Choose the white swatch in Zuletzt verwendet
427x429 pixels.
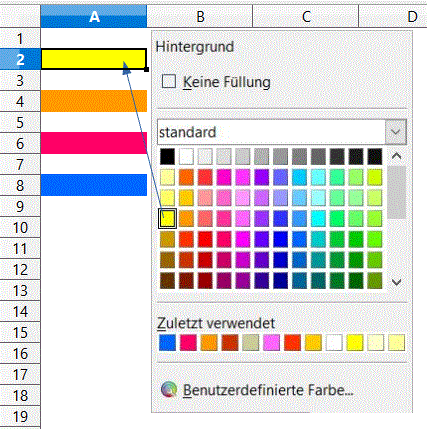click(334, 343)
